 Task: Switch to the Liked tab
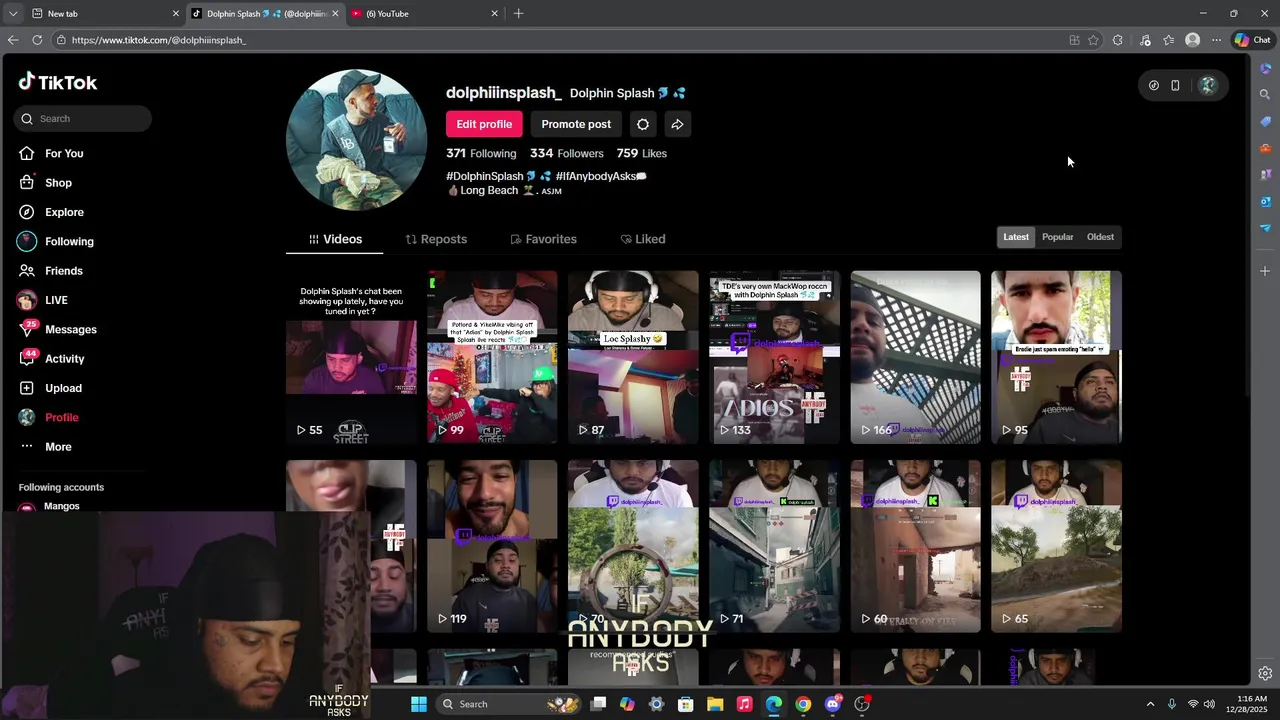tap(642, 239)
